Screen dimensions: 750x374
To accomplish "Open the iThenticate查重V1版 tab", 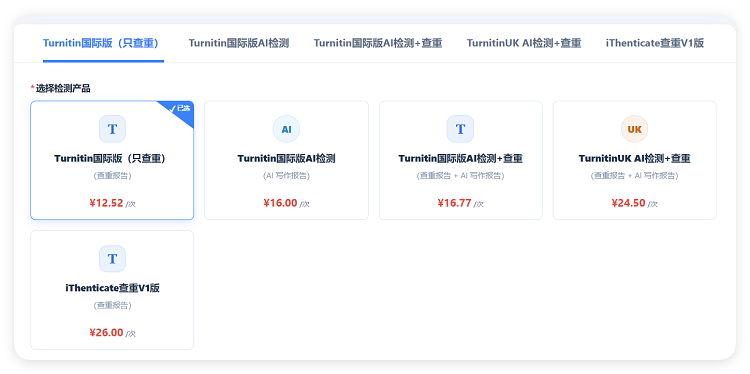I will click(655, 43).
